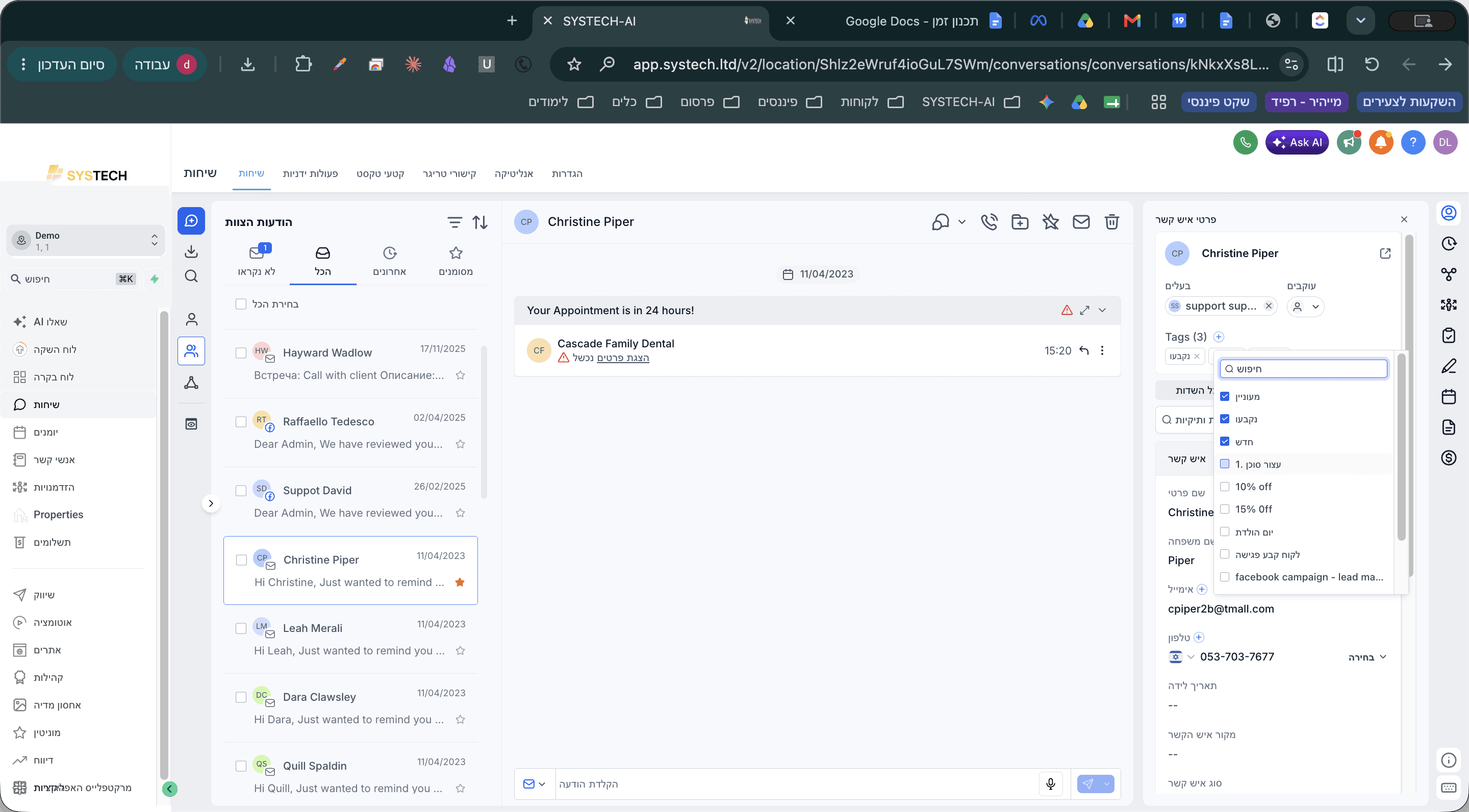
Task: Expand the עוקבים followers dropdown
Action: 1305,306
